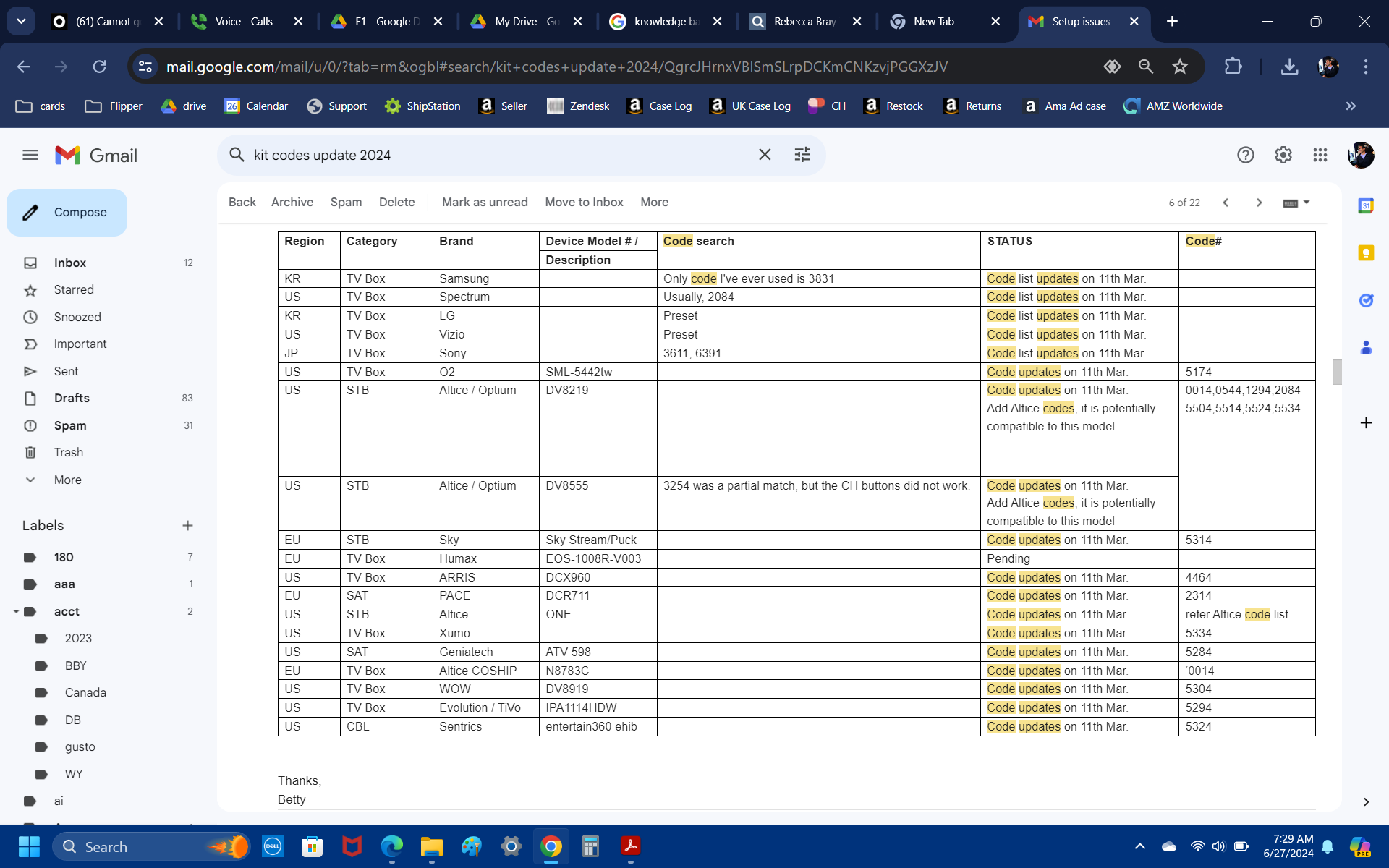Show more bookmarks chevron
Viewport: 1389px width, 868px height.
1351,106
